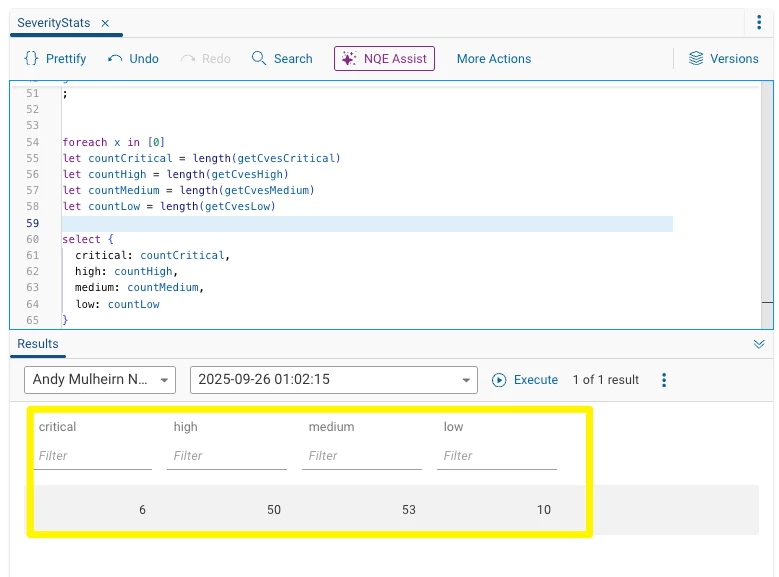Click the highlighted empty line 59
The image size is (779, 577).
coord(367,224)
